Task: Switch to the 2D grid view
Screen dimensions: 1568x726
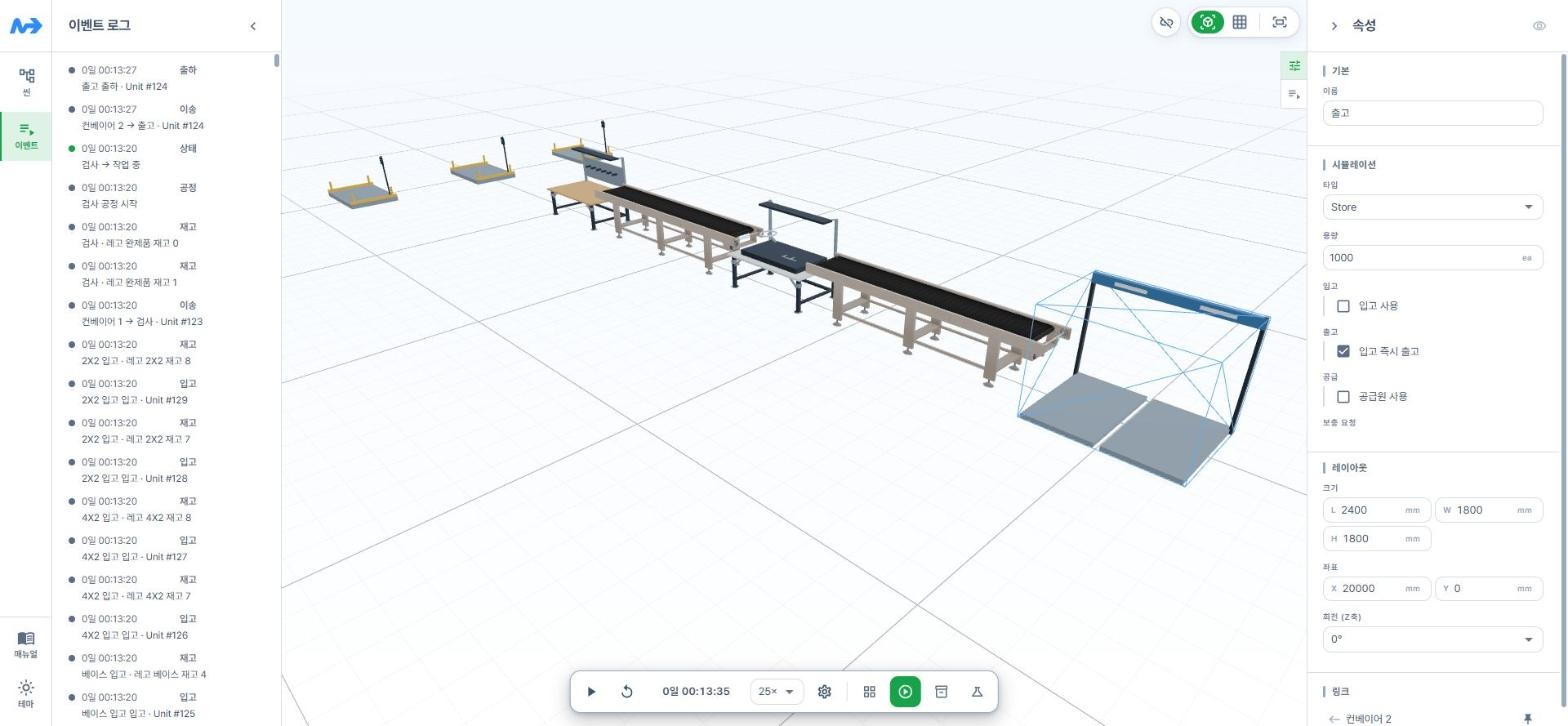Action: (1239, 22)
